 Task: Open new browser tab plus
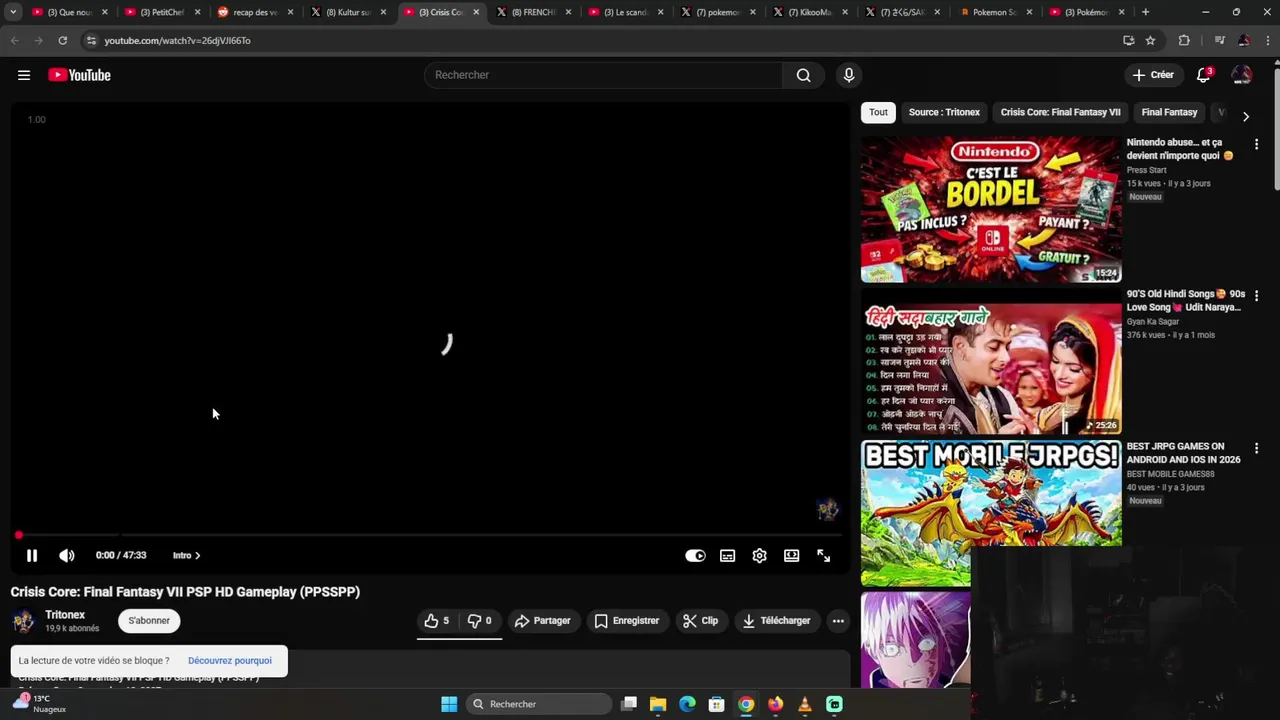tap(1145, 12)
